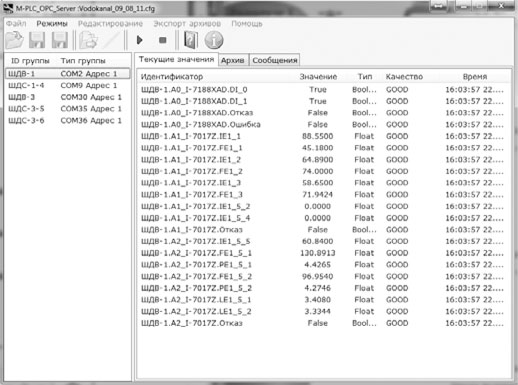Click COM2 Адрес 1 group type cell
Image resolution: width=518 pixels, height=385 pixels.
click(x=89, y=74)
